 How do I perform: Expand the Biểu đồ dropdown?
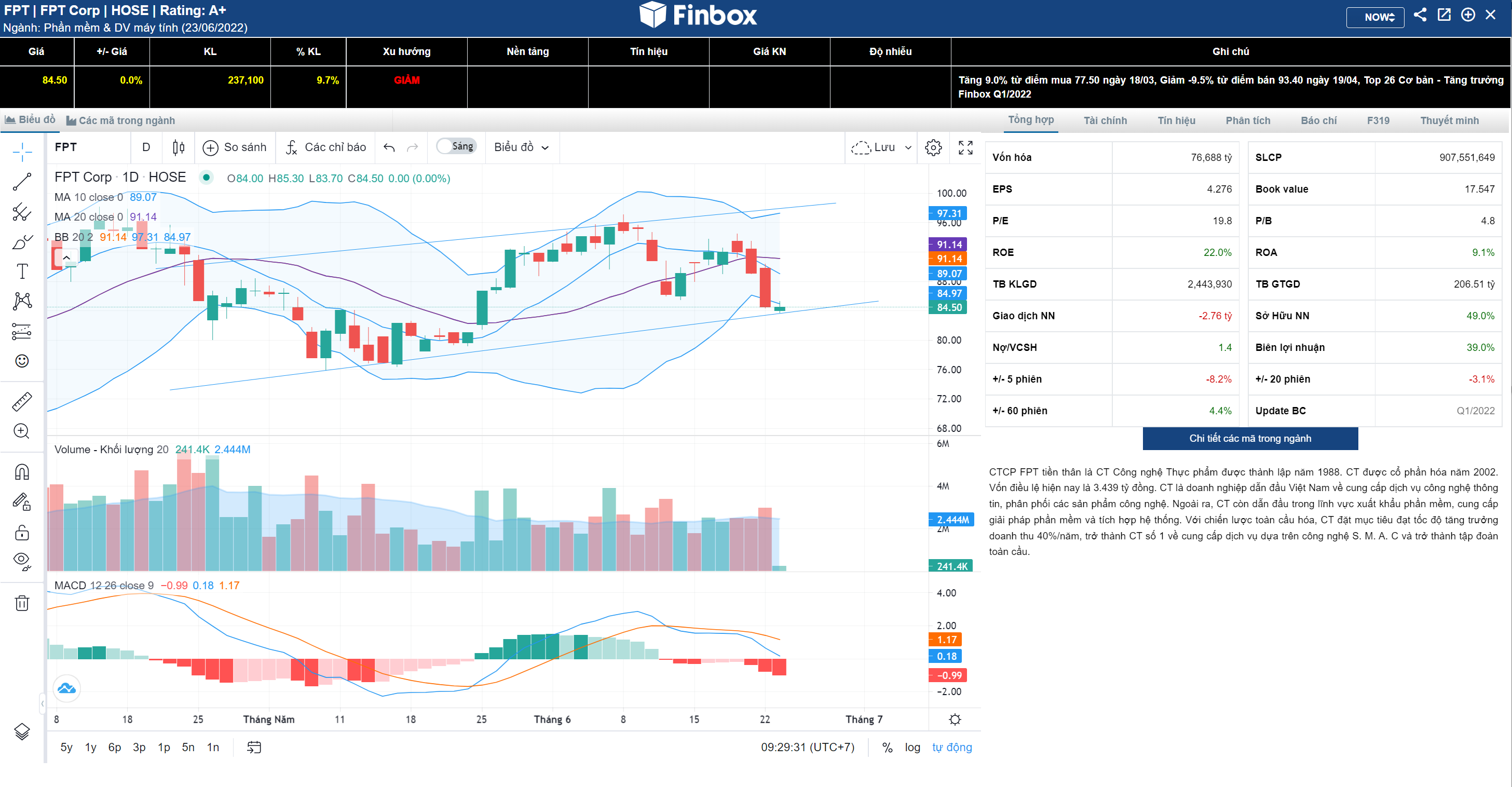click(521, 147)
